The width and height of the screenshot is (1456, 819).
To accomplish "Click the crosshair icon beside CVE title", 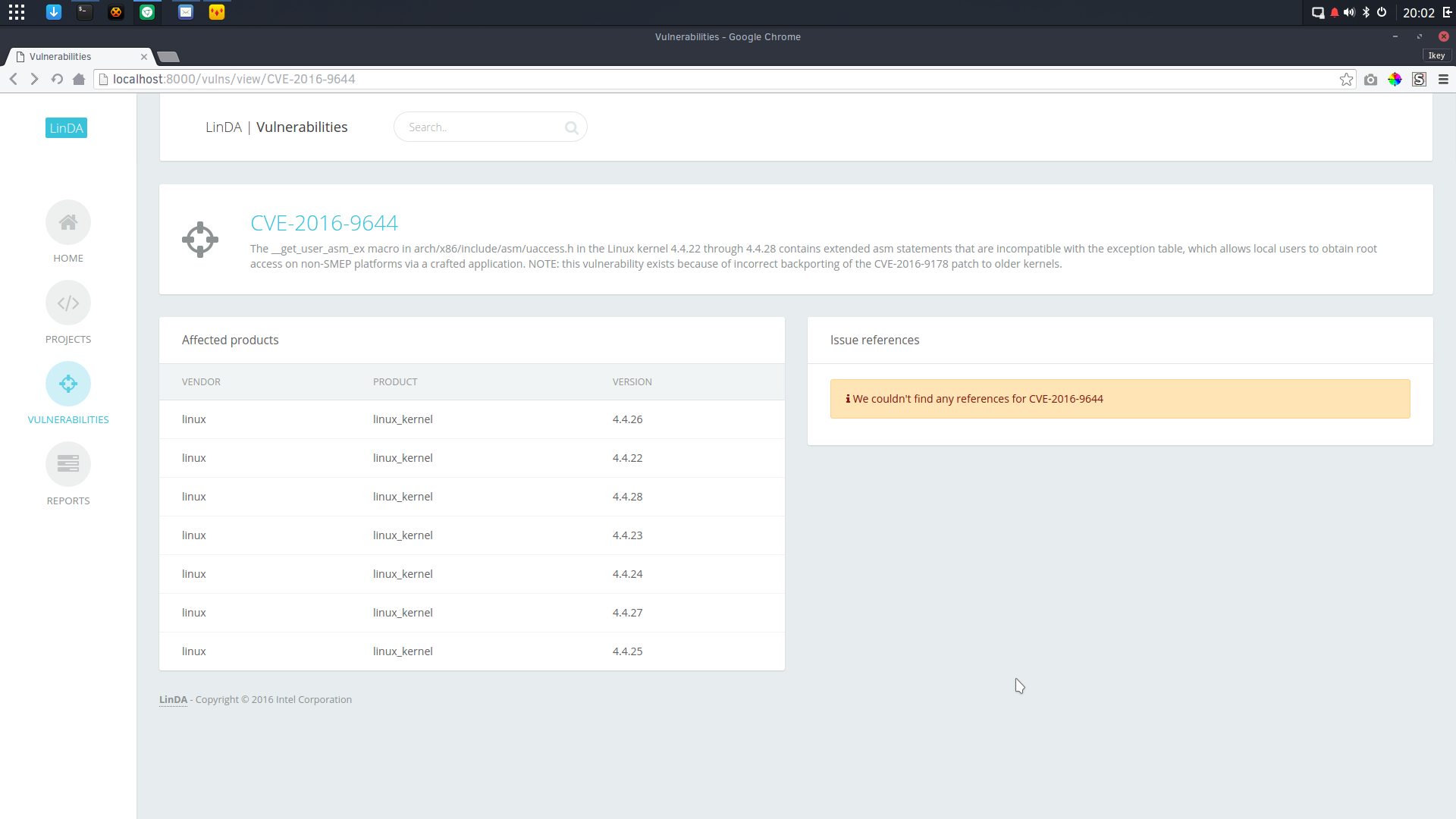I will pos(200,240).
